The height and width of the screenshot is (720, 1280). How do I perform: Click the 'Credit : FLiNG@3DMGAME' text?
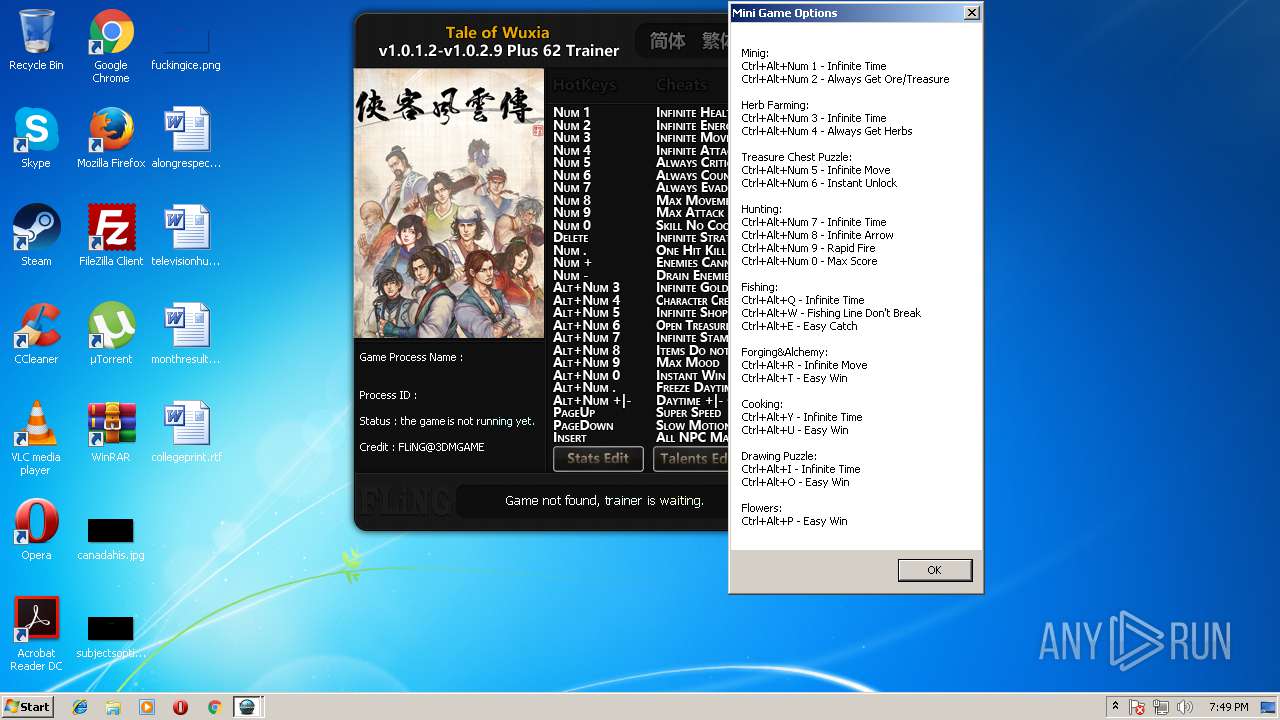tap(421, 447)
